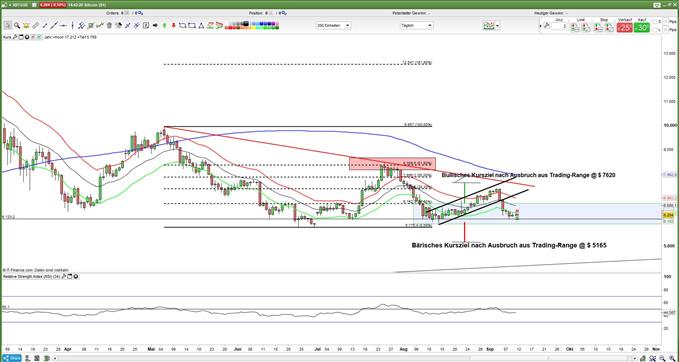Pick the black color swatch

246,23
